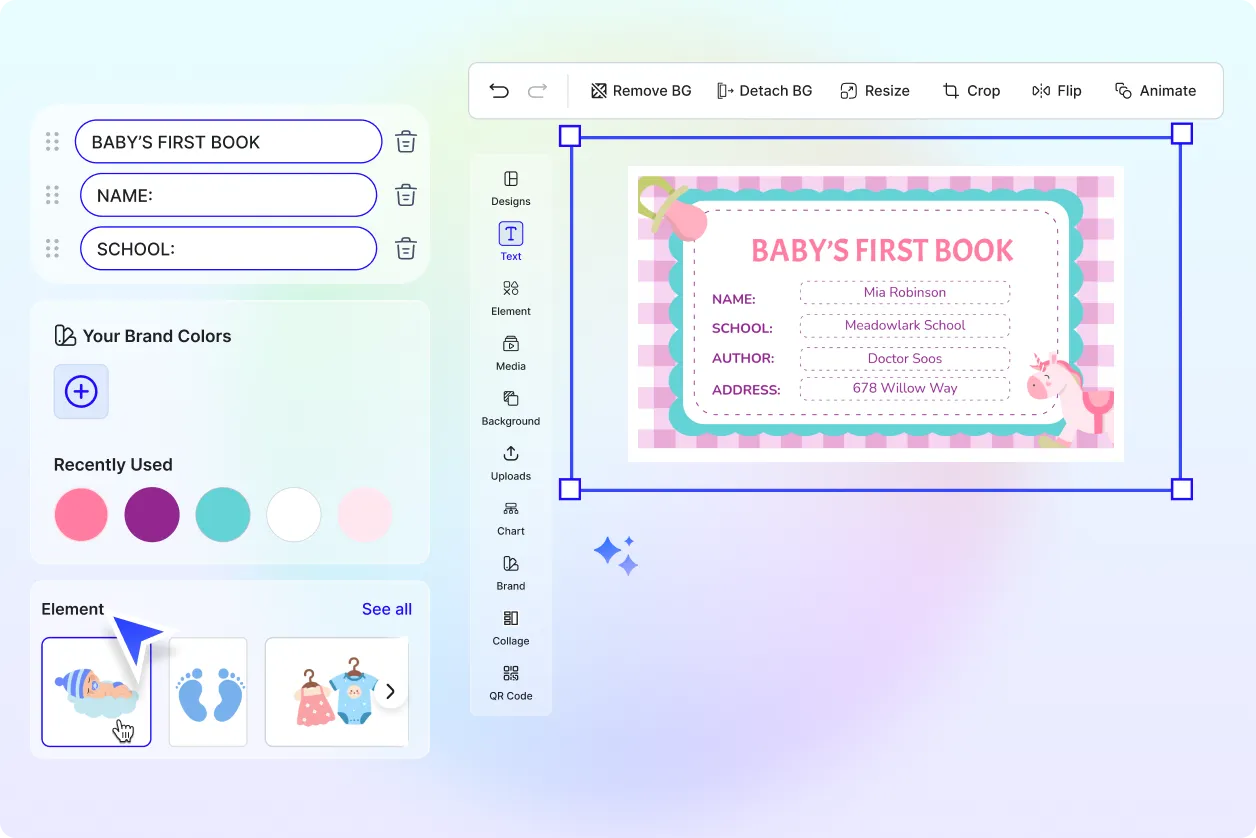1256x838 pixels.
Task: Open the Collage sidebar panel
Action: [x=511, y=628]
